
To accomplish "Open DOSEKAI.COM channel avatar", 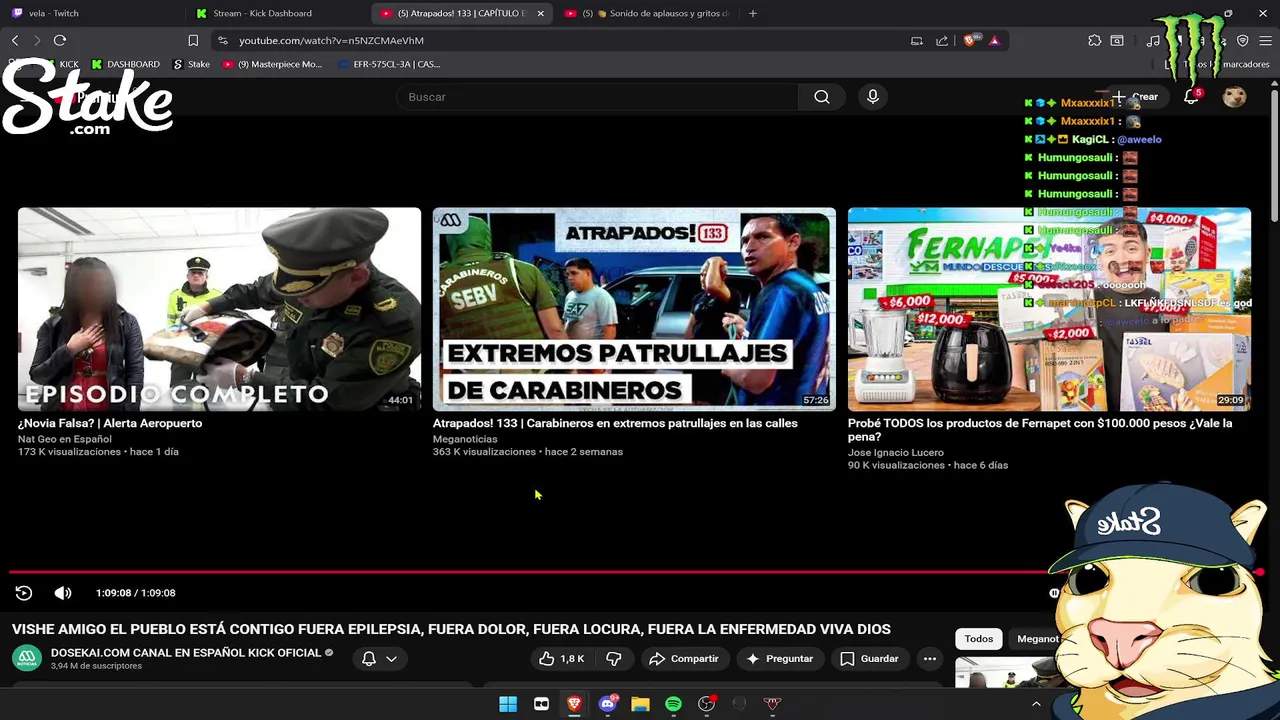I will [27, 659].
